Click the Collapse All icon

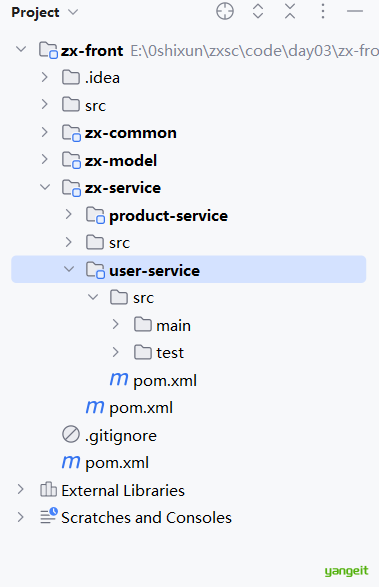pyautogui.click(x=290, y=11)
